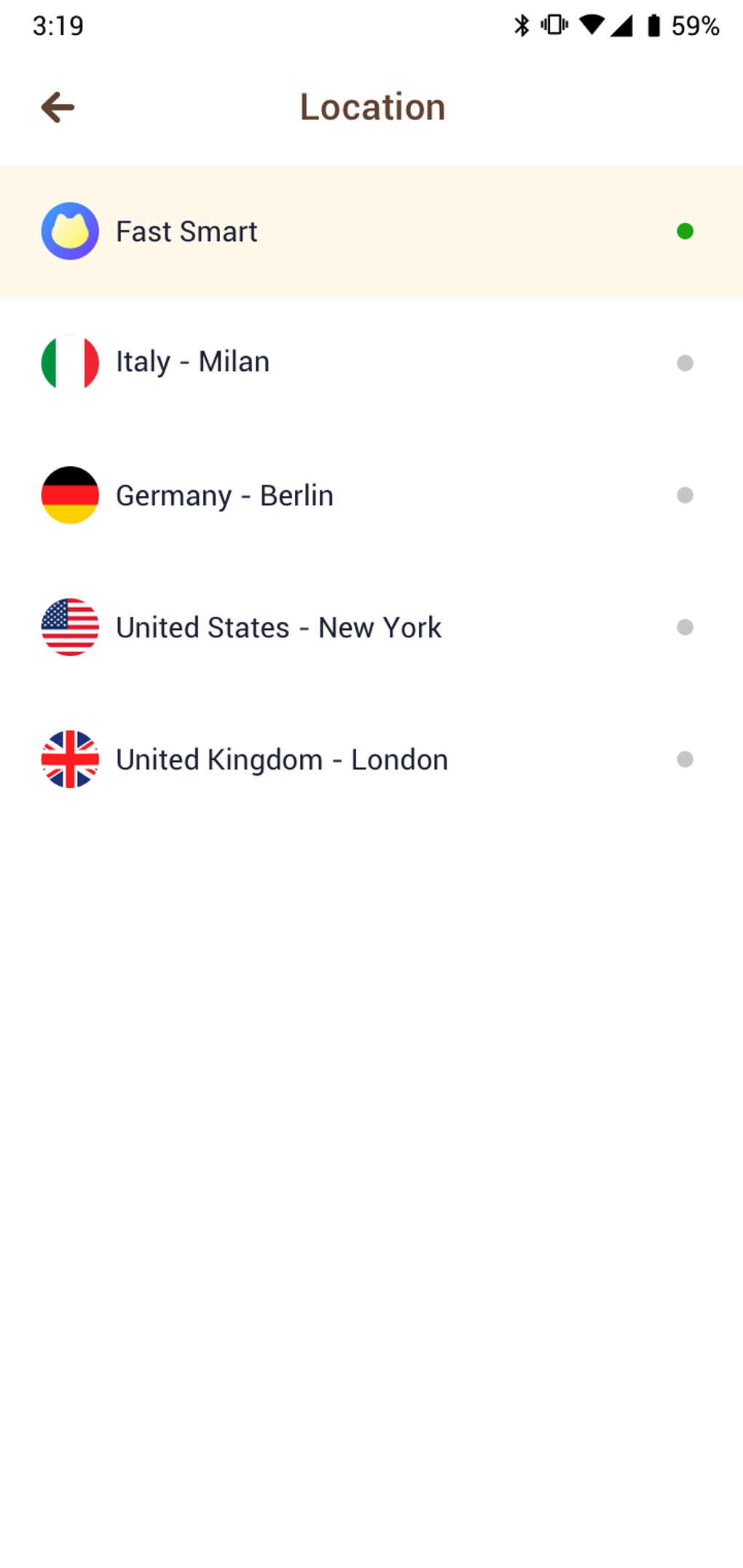Select the Fast Smart green radio dot
The width and height of the screenshot is (743, 1568).
685,232
